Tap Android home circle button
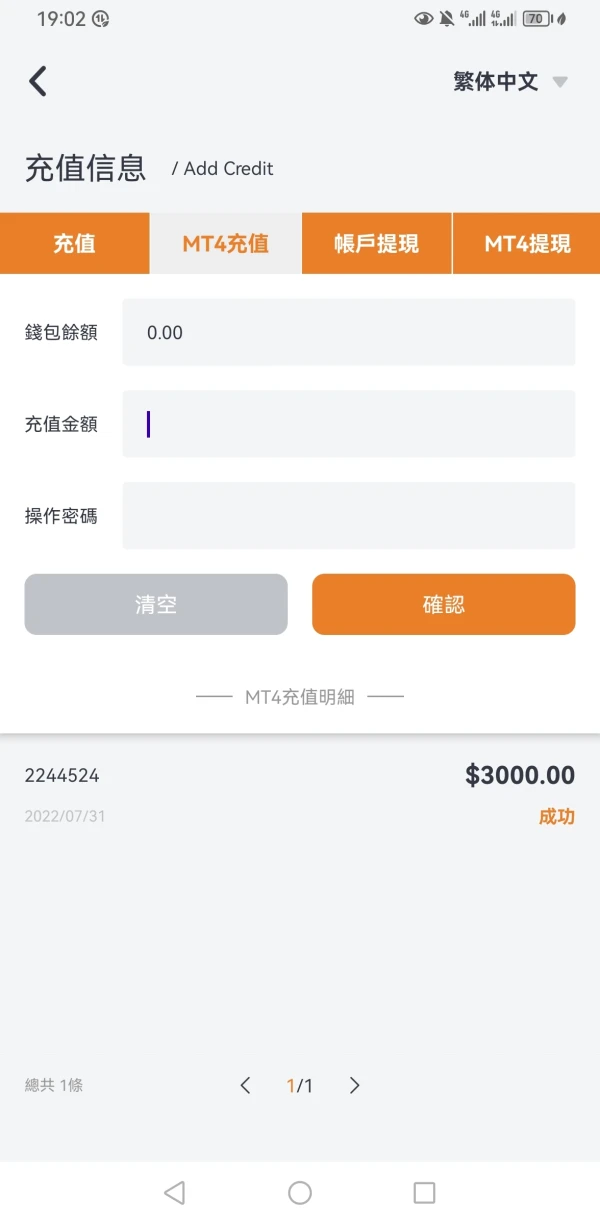 click(300, 1192)
